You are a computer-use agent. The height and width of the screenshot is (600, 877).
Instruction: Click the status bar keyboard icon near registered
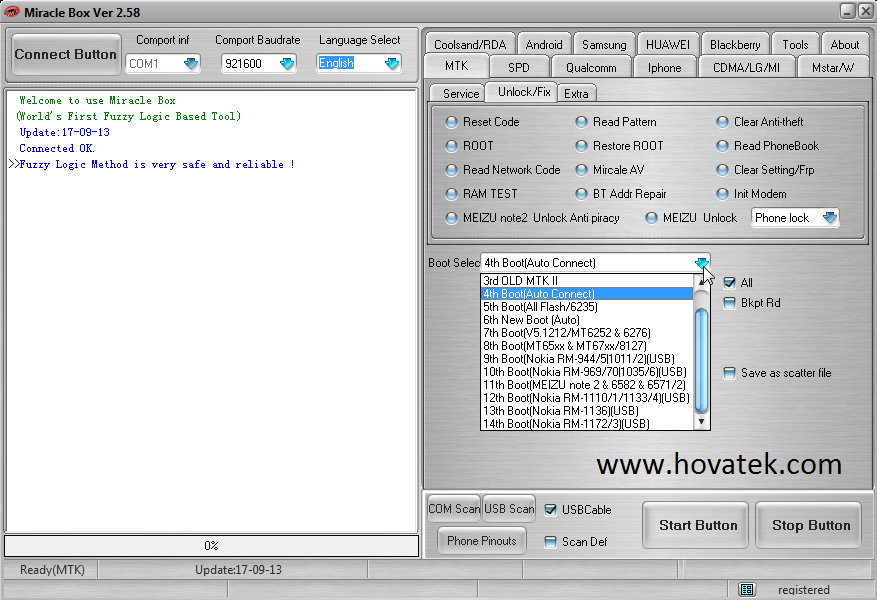(747, 589)
